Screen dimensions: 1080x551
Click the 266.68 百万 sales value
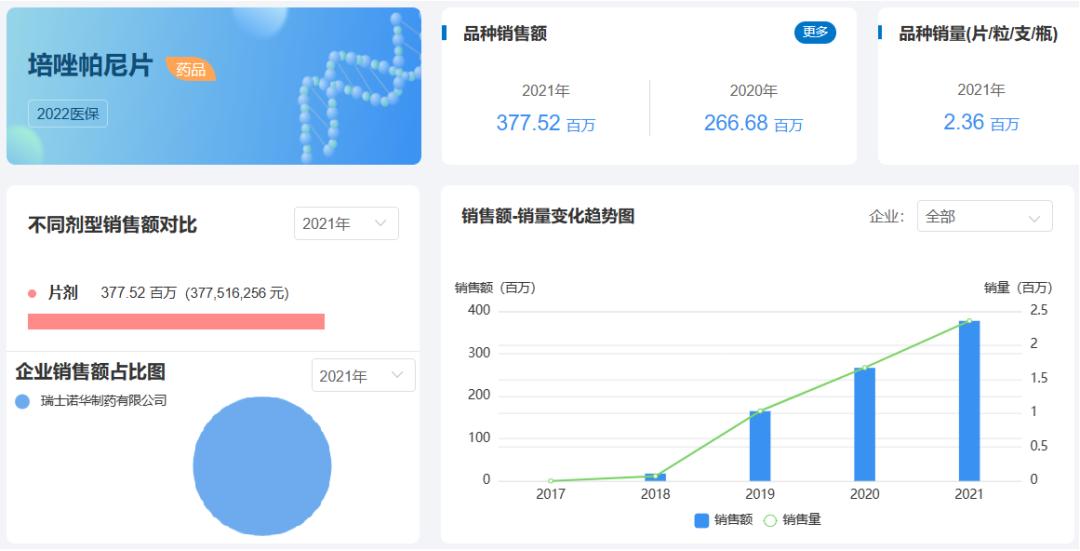pos(754,123)
